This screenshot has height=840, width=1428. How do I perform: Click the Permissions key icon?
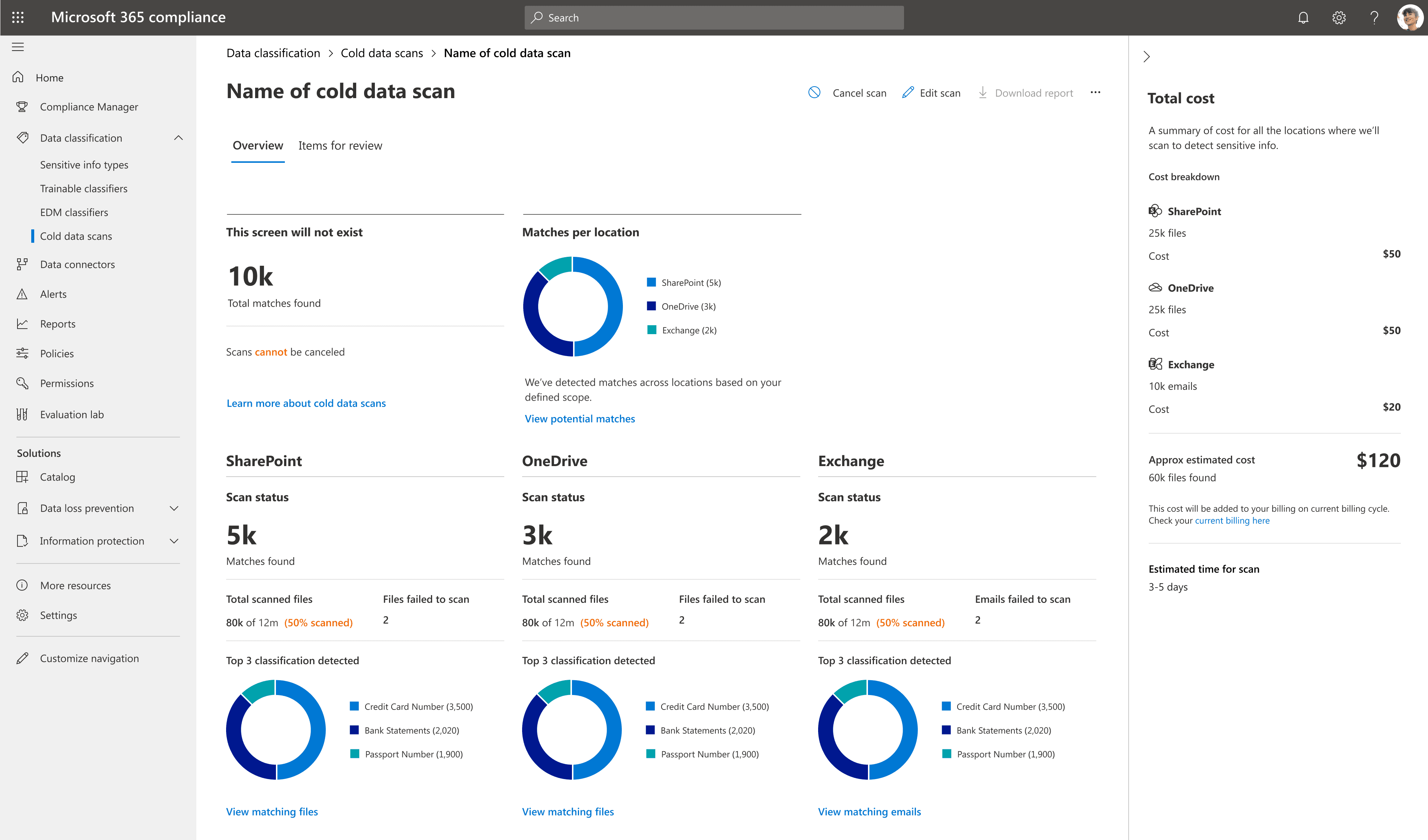22,383
